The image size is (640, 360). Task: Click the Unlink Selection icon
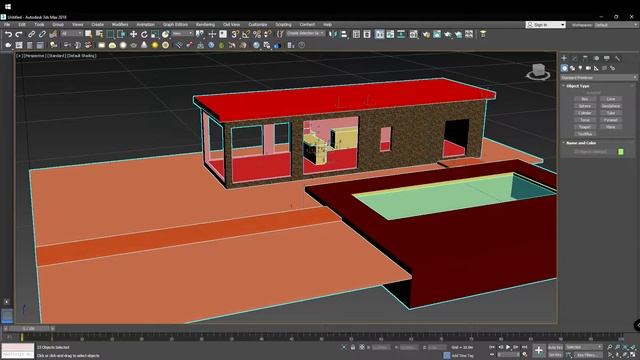tap(42, 35)
